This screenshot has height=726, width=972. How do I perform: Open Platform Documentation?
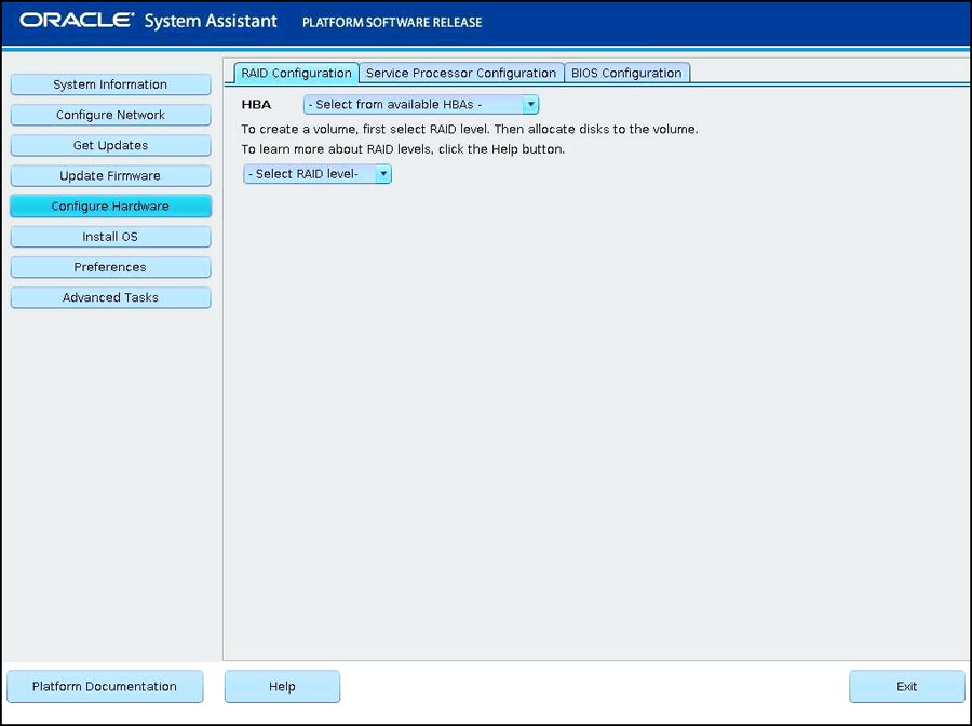[105, 686]
